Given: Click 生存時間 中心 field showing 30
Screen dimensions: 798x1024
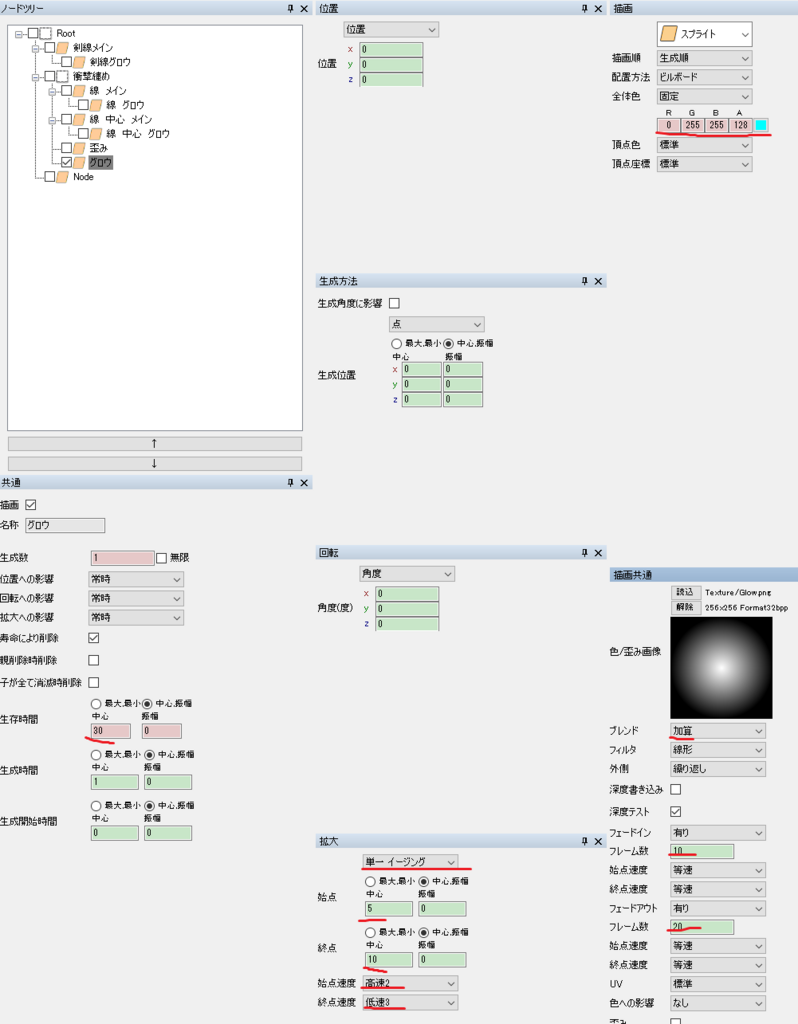Looking at the screenshot, I should pos(110,731).
